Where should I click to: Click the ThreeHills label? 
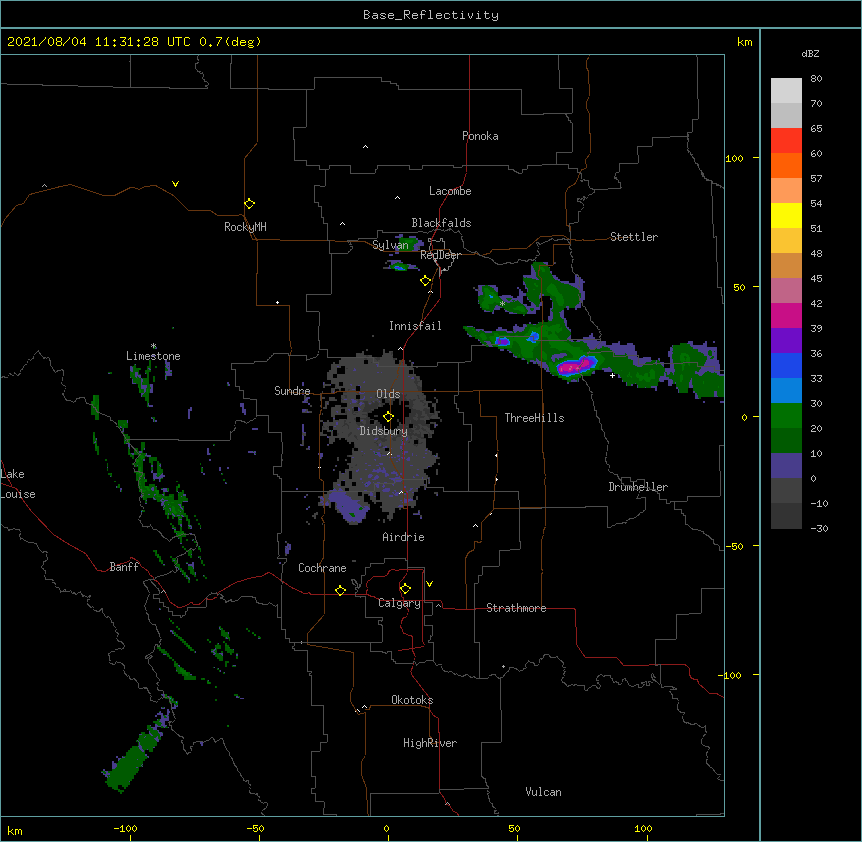tap(534, 418)
